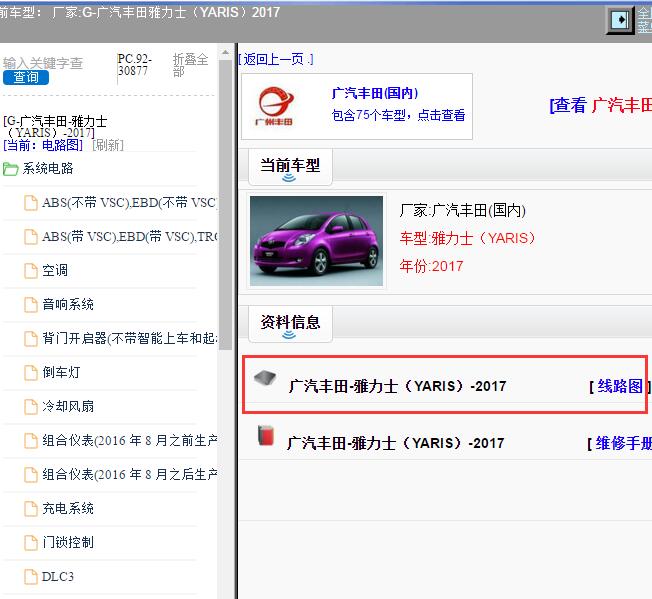Open the 音响系统 circuit item
This screenshot has height=599, width=652.
click(x=68, y=304)
